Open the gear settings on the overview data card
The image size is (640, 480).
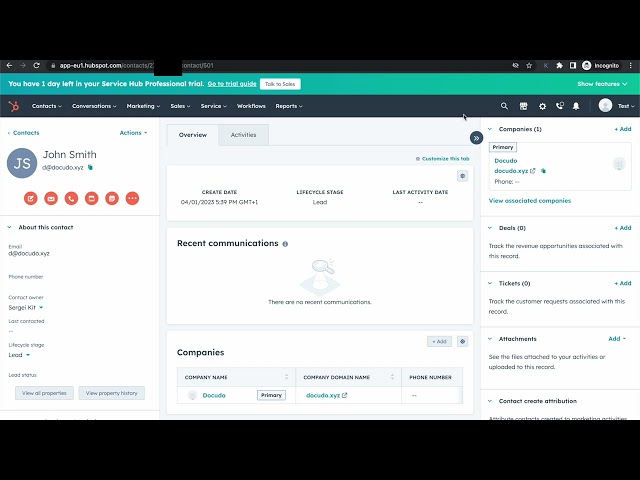tap(462, 176)
